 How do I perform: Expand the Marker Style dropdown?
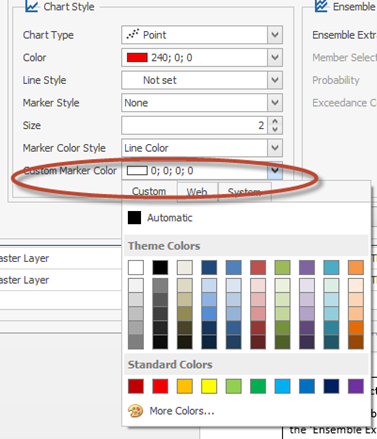click(x=275, y=103)
